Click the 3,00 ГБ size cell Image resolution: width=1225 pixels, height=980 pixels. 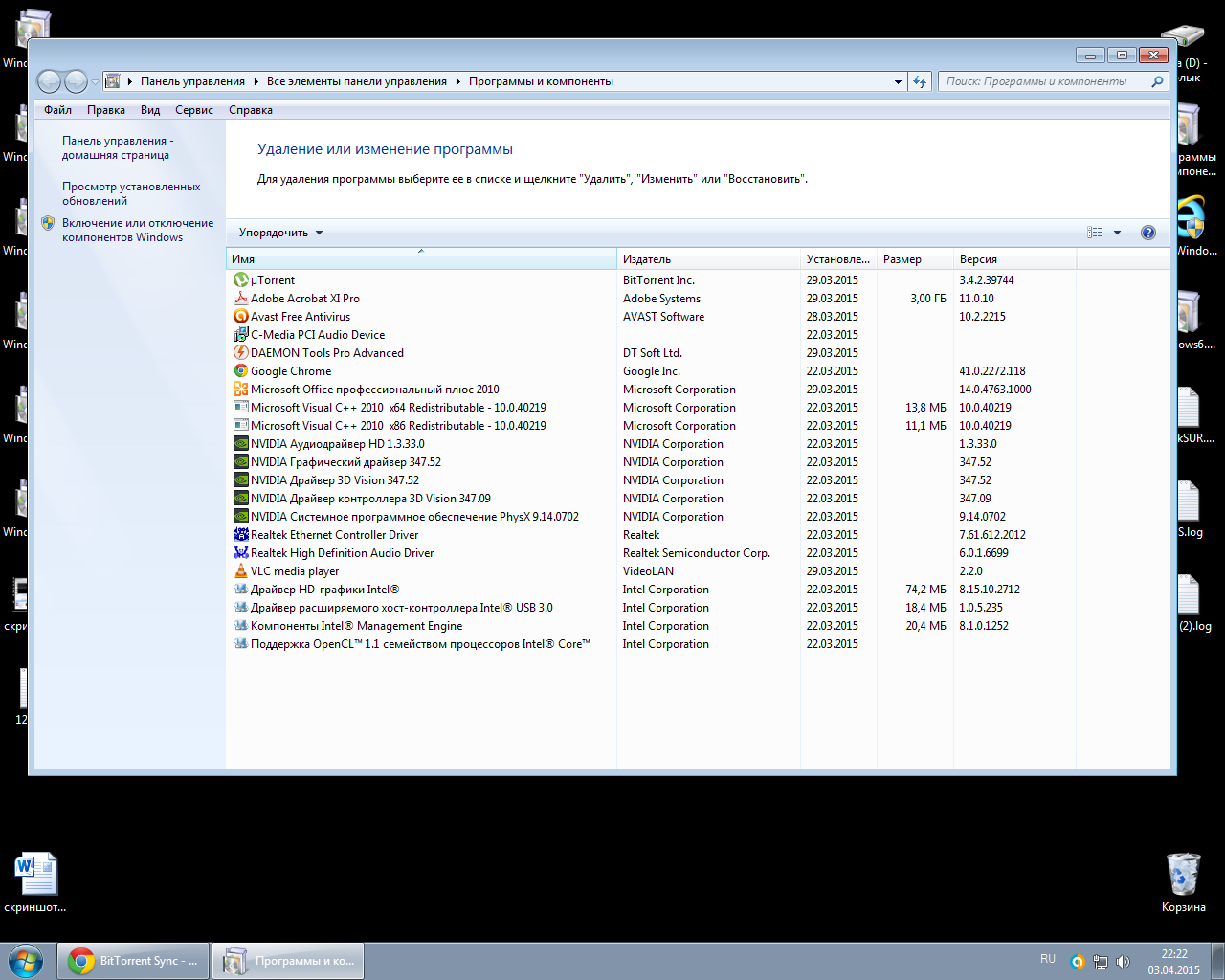coord(928,299)
